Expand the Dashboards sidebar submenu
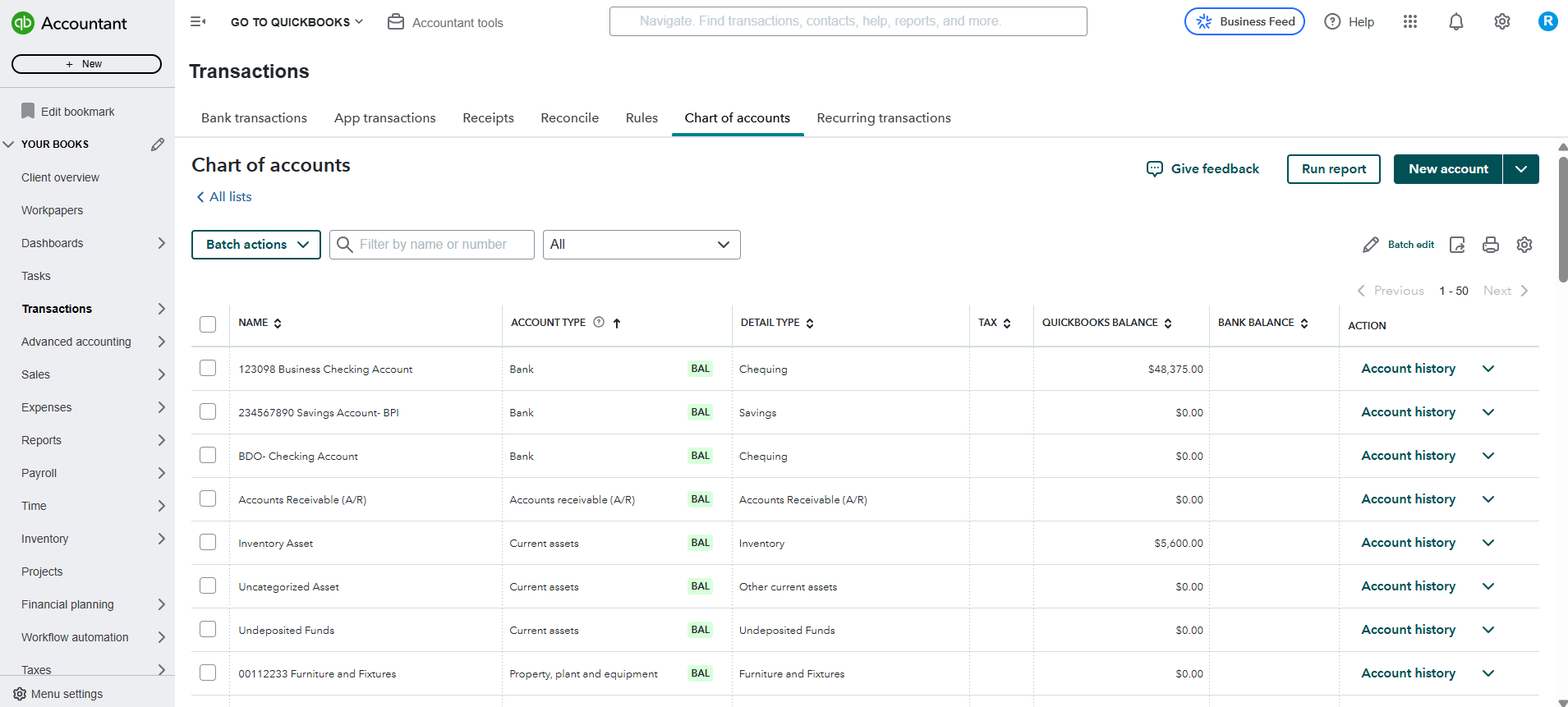Screen dimensions: 1568x707 coord(161,243)
